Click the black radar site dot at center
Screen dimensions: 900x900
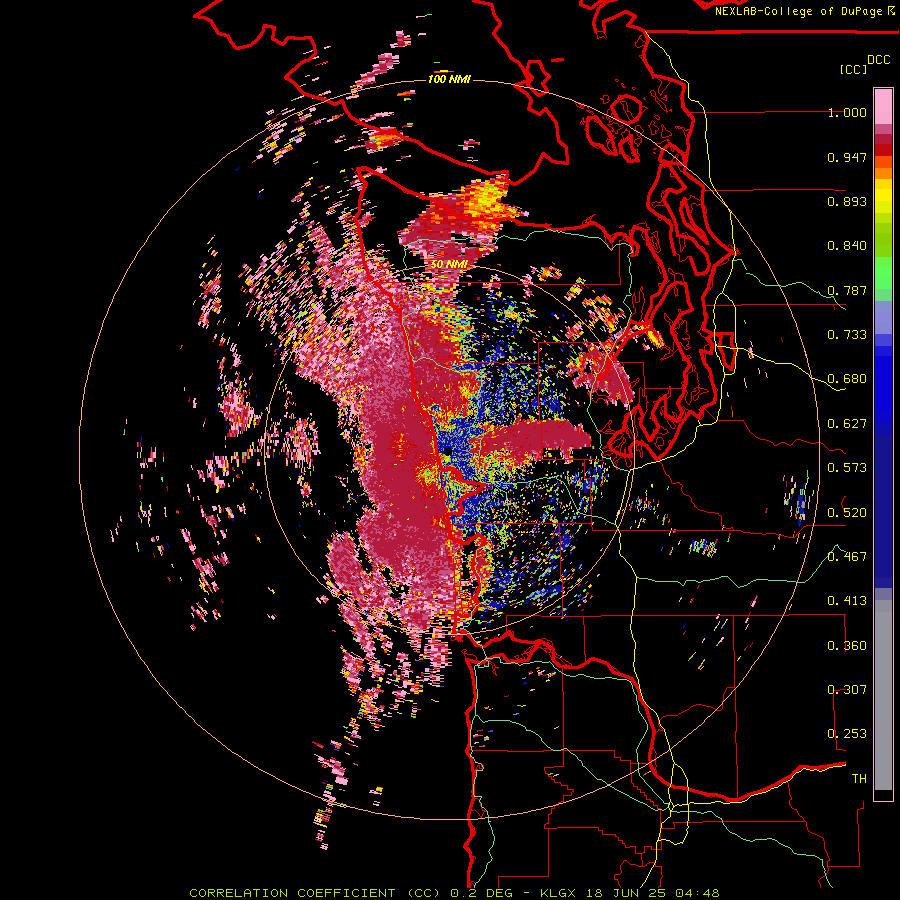(447, 453)
